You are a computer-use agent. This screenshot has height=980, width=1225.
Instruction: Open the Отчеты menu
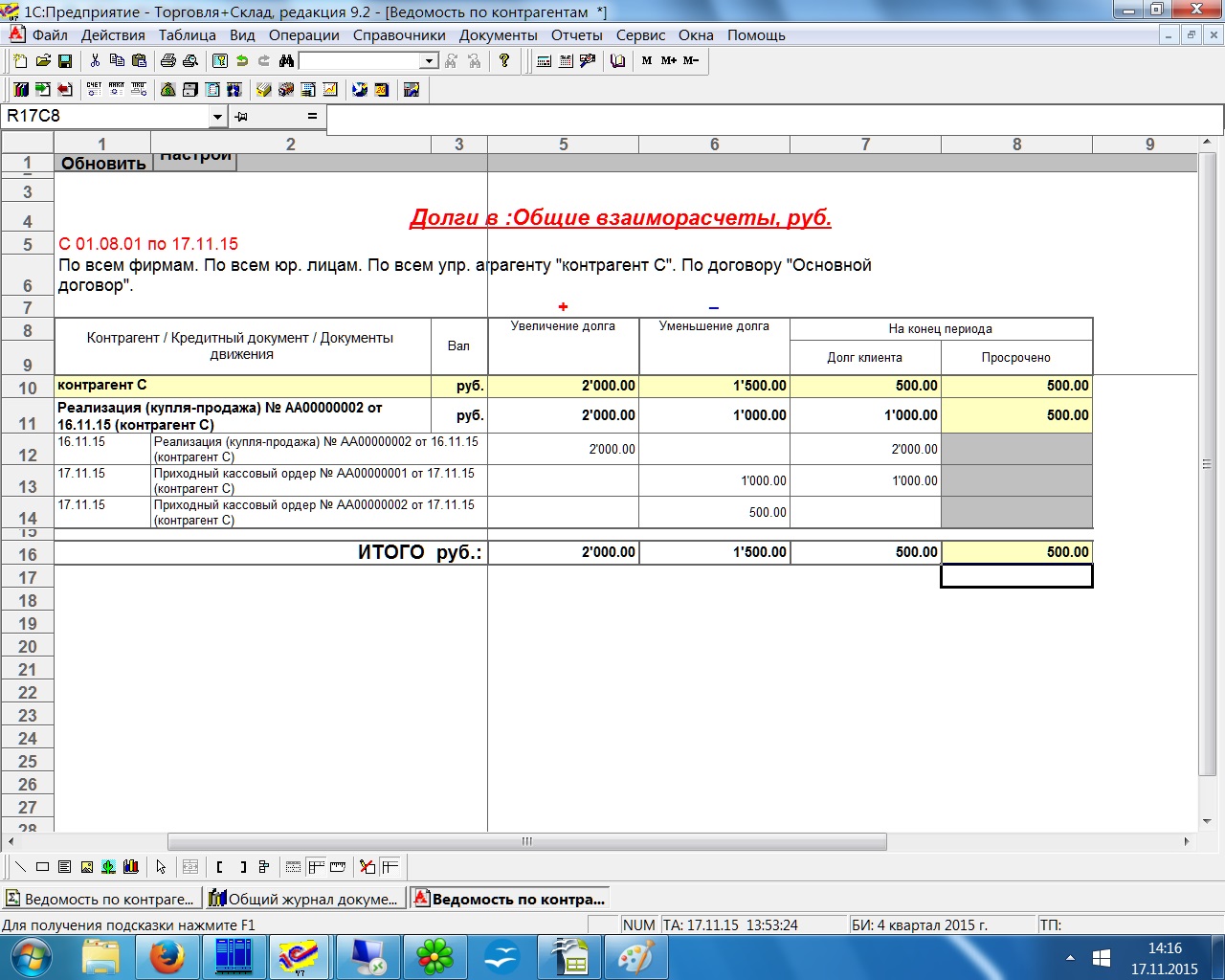tap(576, 35)
